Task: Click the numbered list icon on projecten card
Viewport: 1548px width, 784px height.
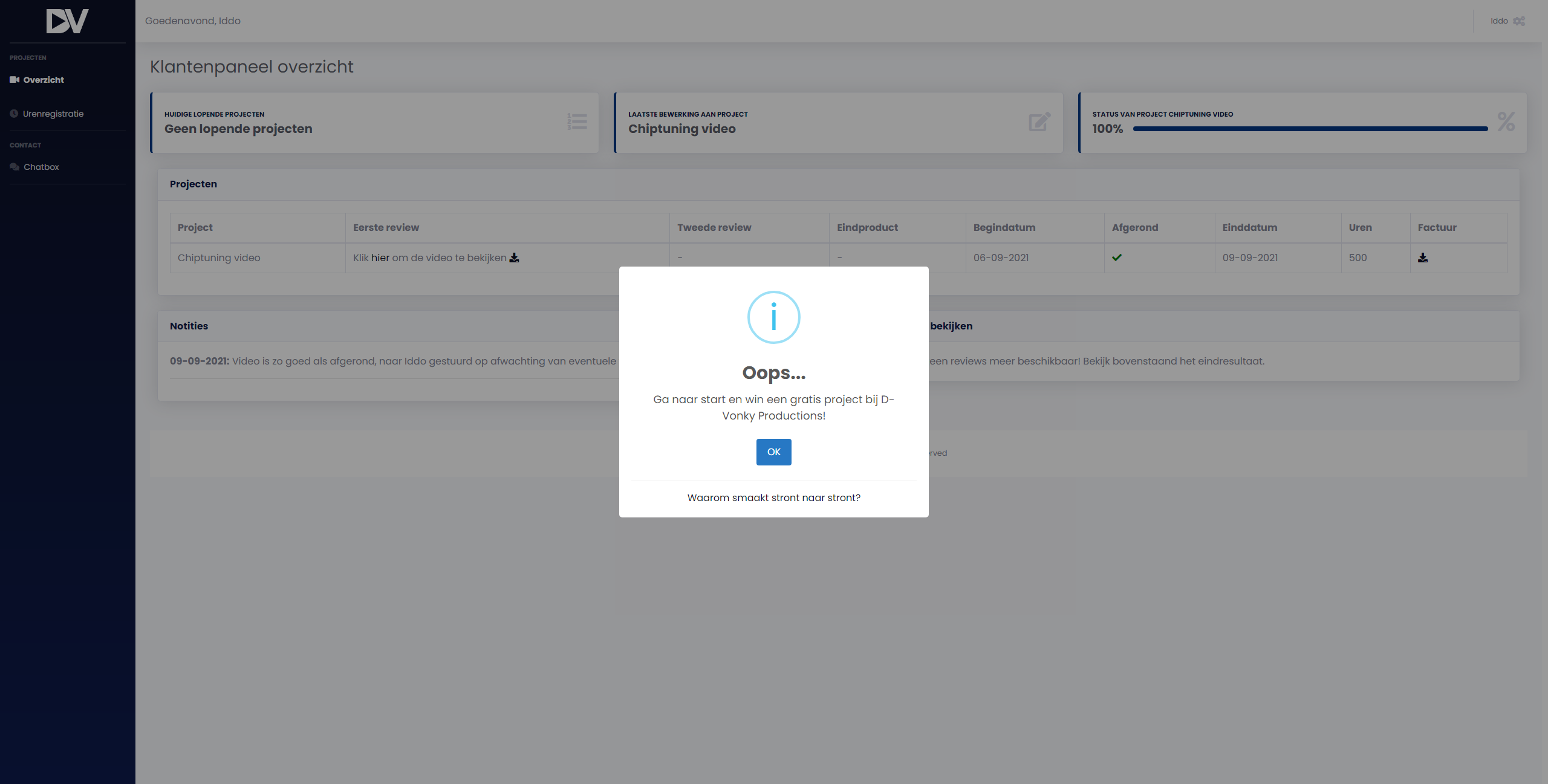Action: click(577, 121)
